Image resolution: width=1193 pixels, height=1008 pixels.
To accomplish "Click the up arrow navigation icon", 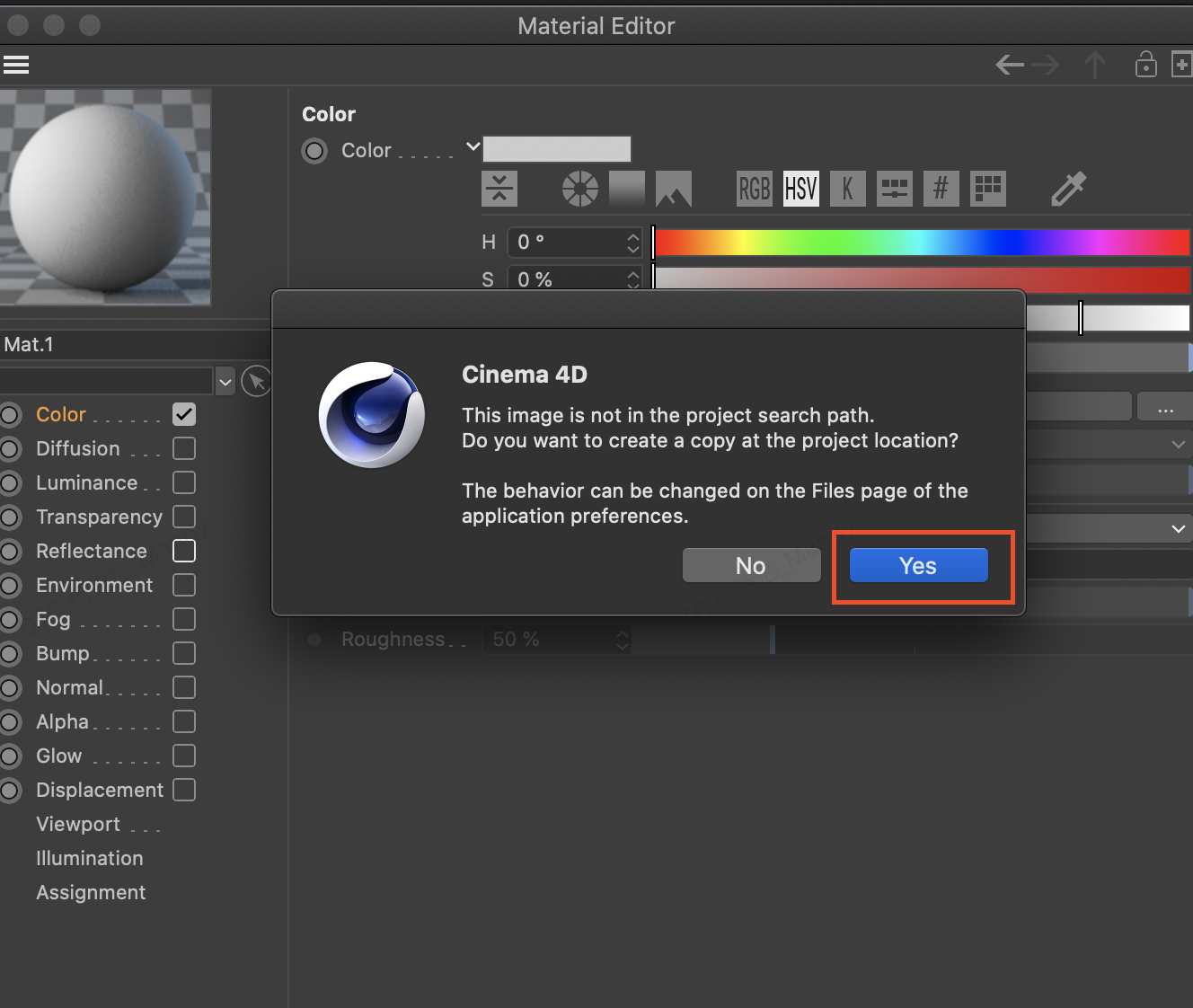I will pyautogui.click(x=1095, y=65).
